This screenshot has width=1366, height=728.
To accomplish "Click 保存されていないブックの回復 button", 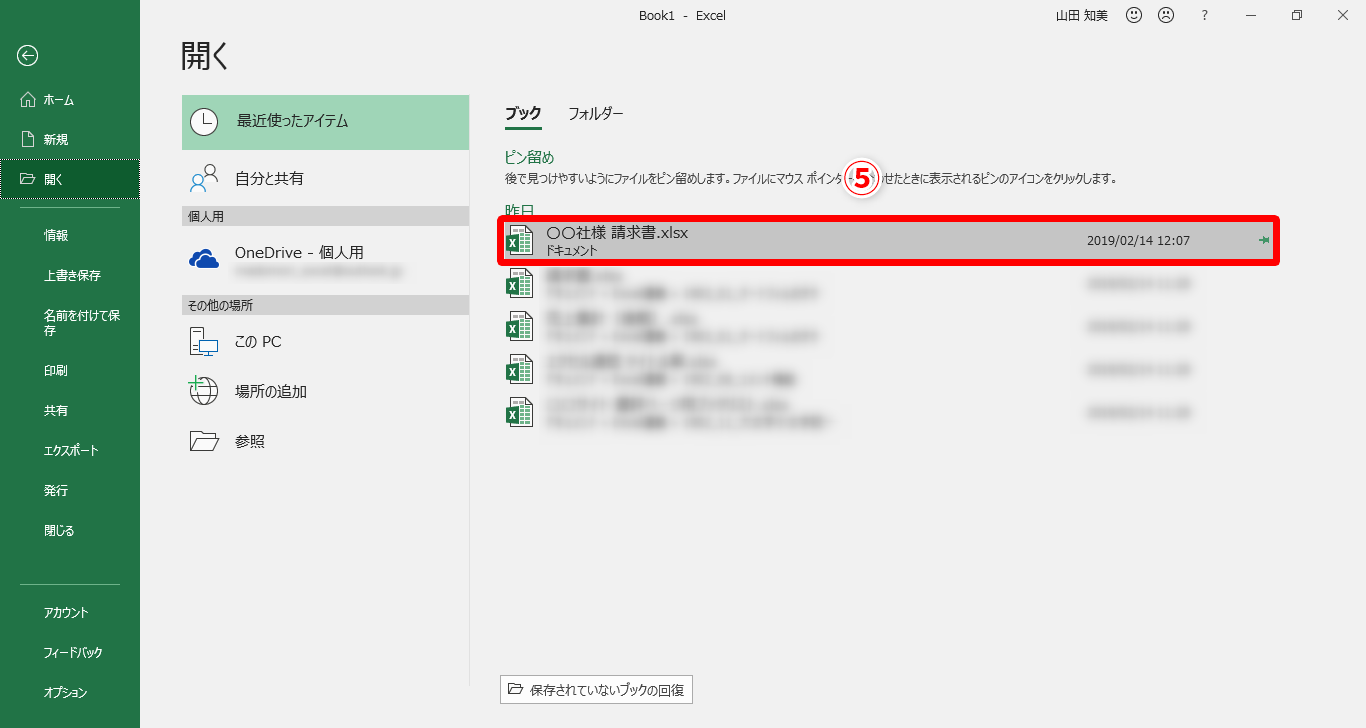I will click(x=597, y=690).
